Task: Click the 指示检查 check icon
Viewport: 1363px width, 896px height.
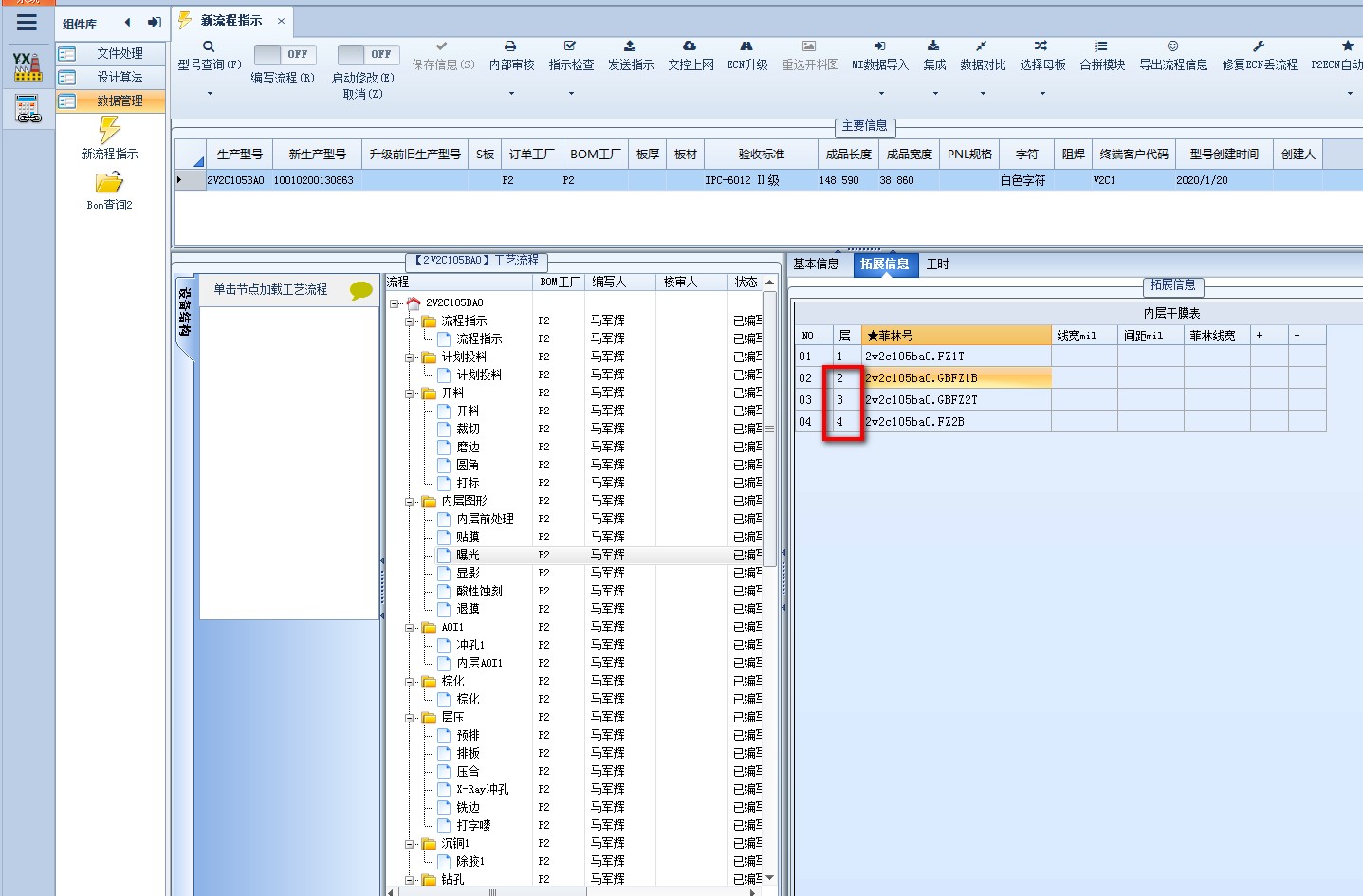Action: click(570, 46)
